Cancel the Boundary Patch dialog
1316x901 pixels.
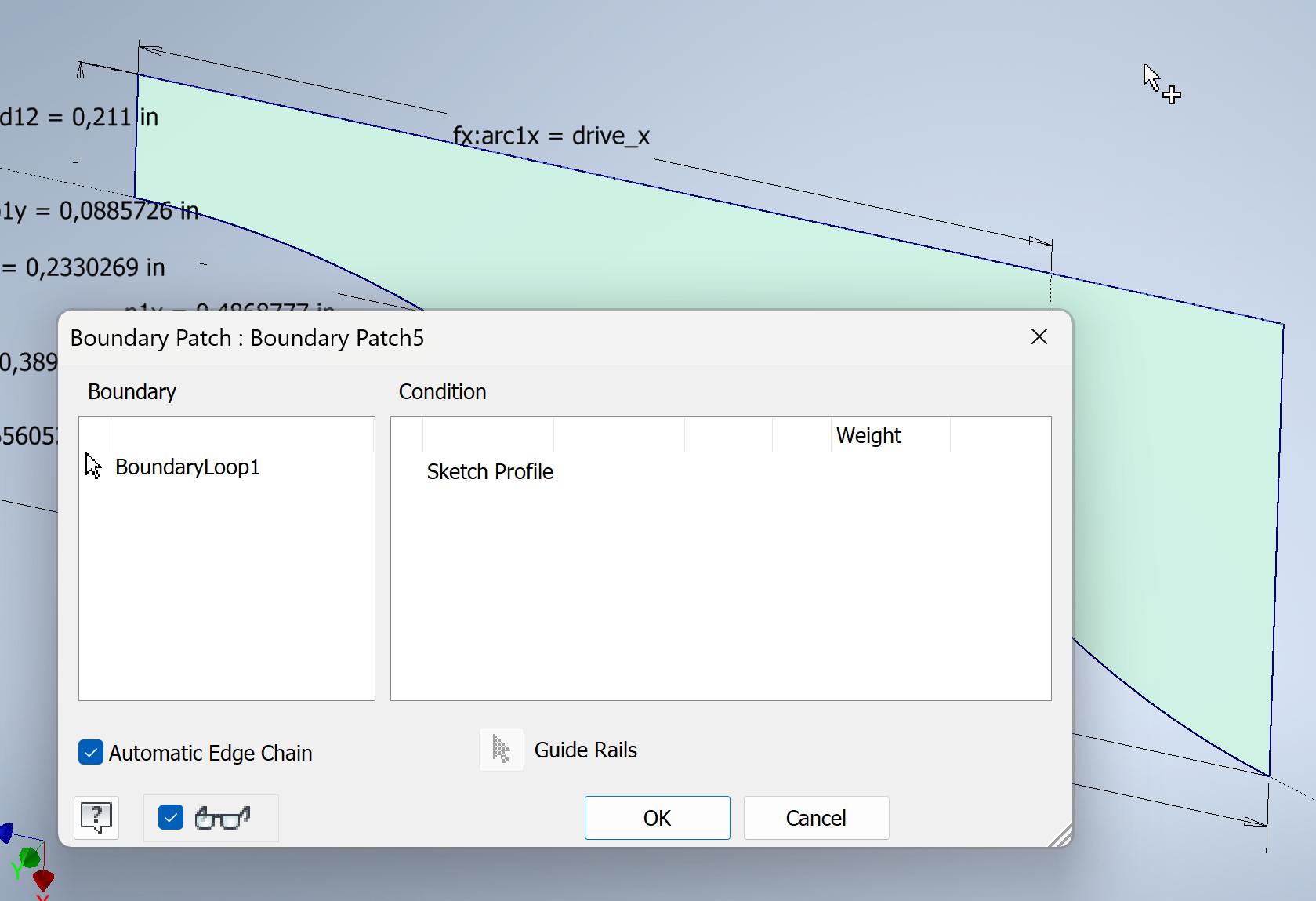tap(815, 818)
